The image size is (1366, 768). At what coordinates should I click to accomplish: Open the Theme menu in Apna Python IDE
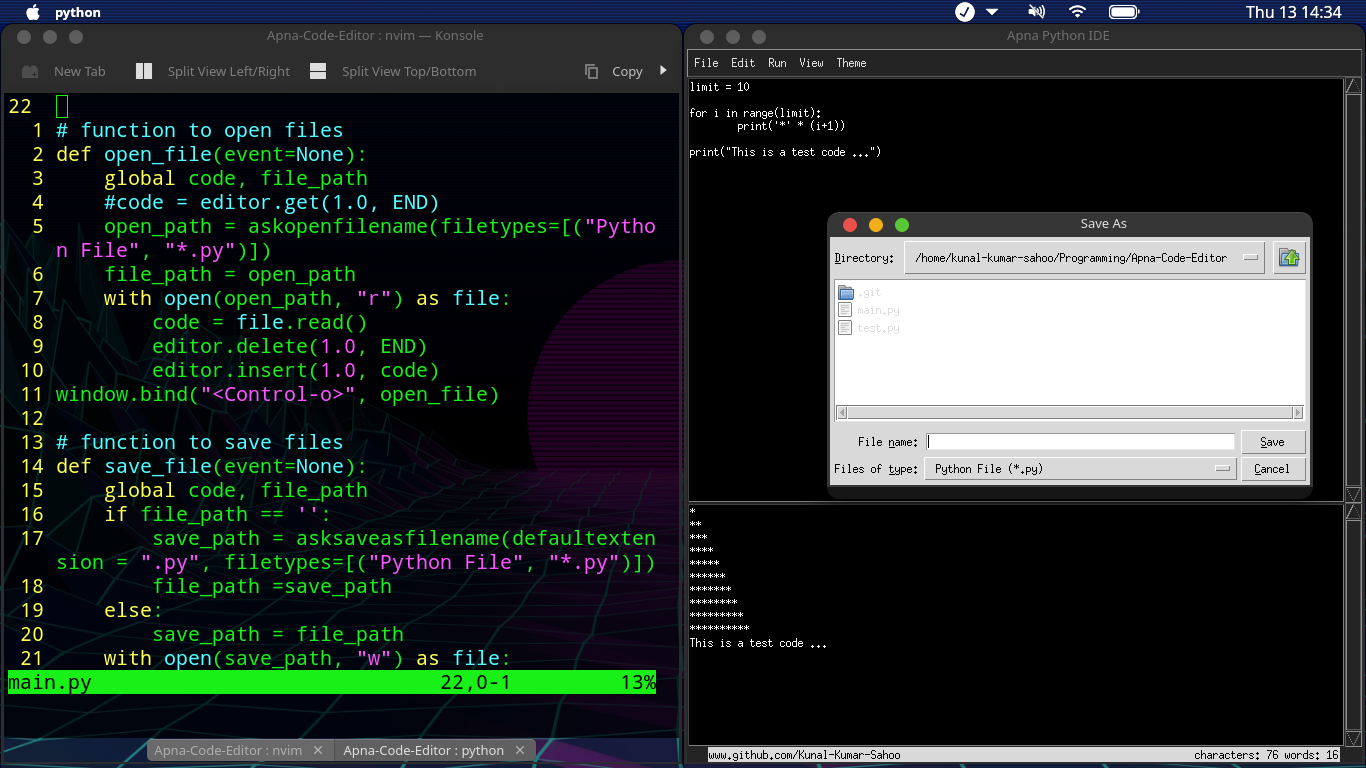[851, 63]
